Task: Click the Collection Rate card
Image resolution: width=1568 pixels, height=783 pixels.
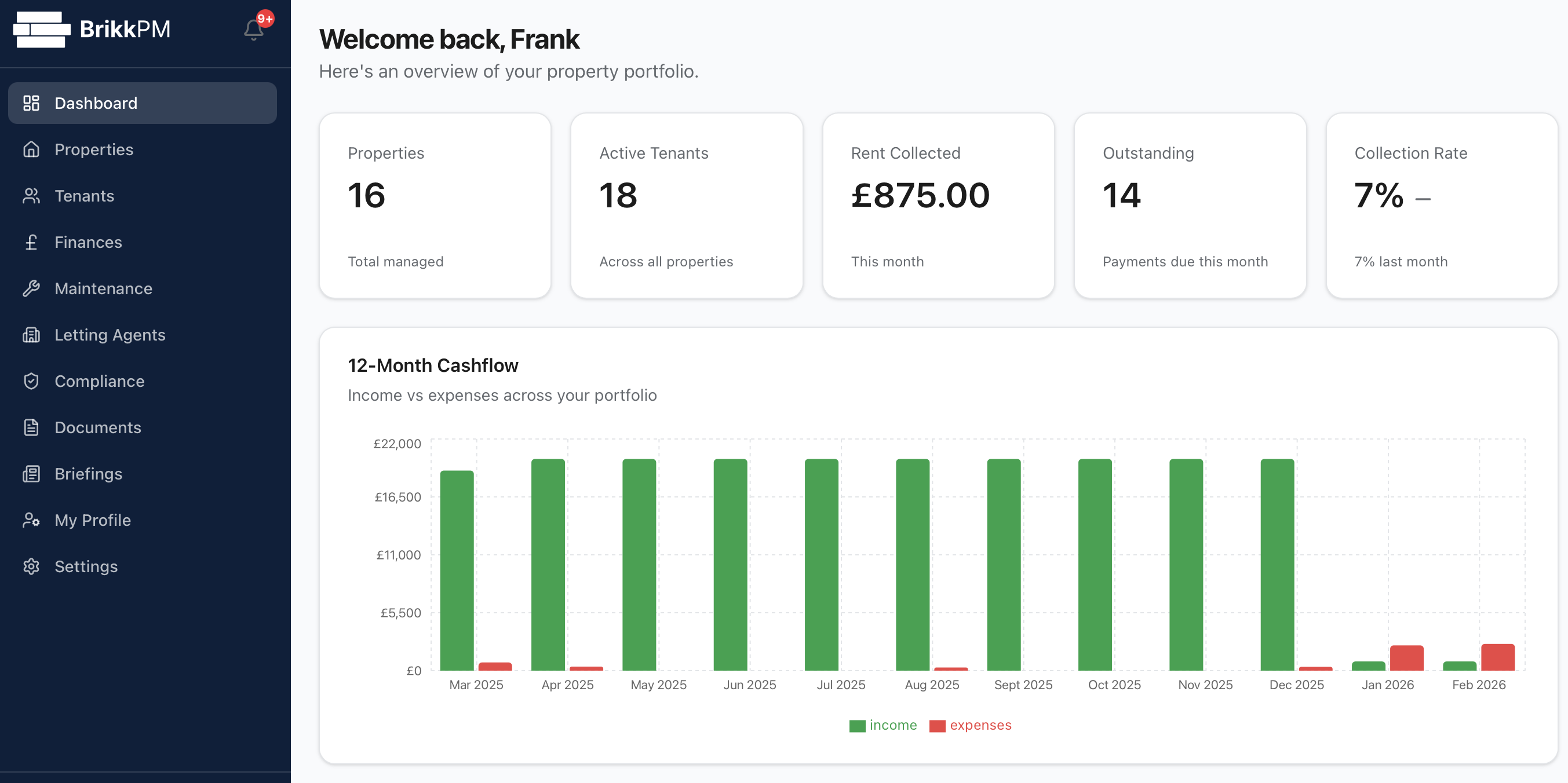Action: tap(1441, 206)
